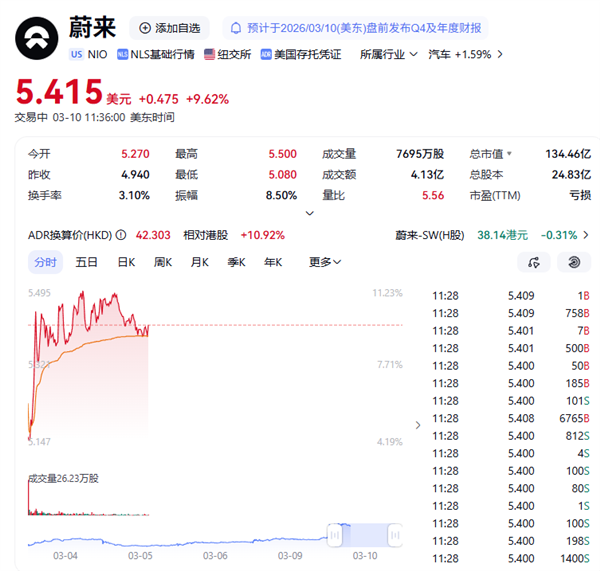This screenshot has width=600, height=571.
Task: Click the chart settings spiral icon
Action: [x=574, y=262]
